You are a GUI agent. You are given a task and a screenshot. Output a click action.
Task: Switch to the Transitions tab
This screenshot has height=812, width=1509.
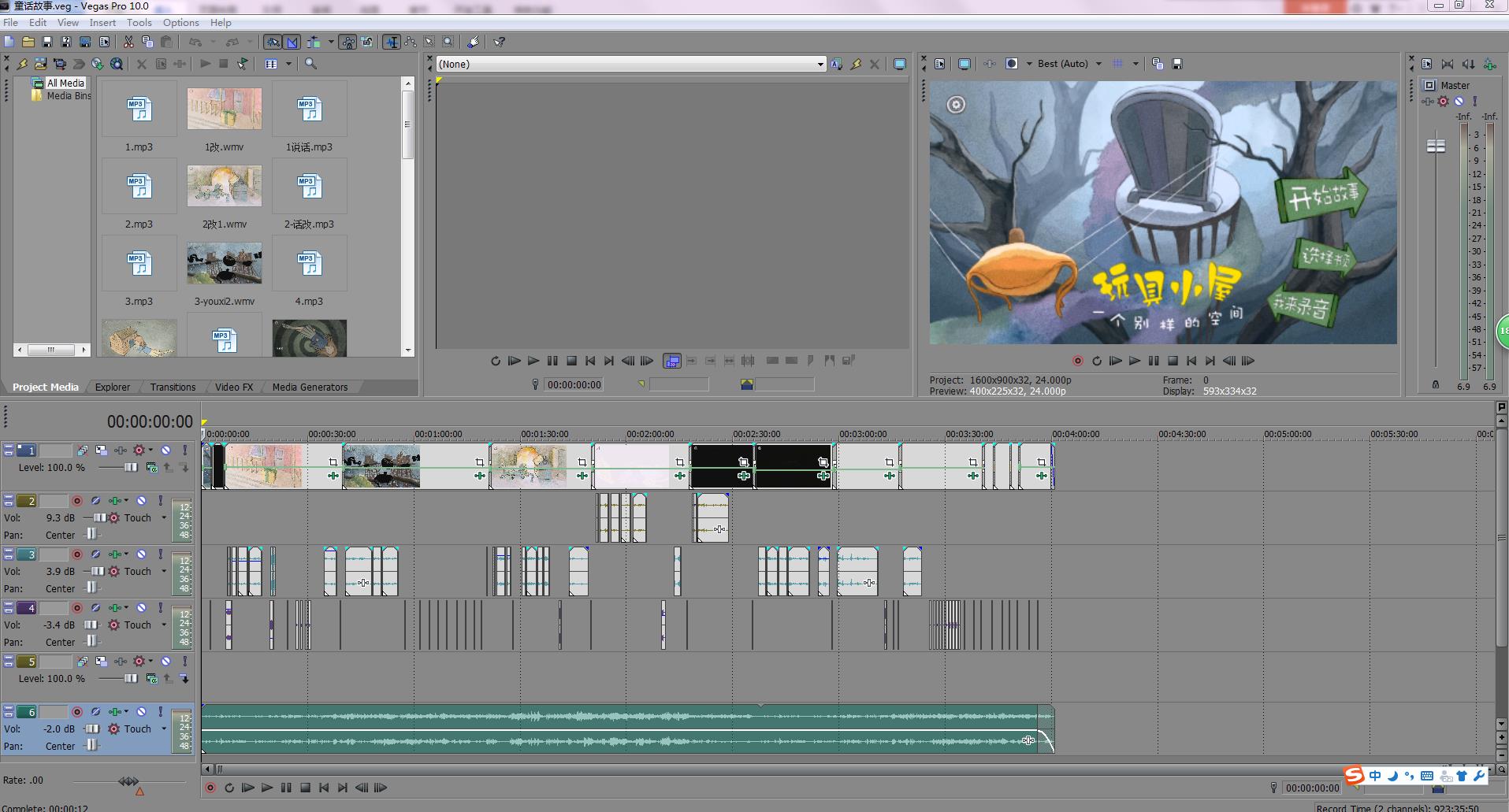pos(173,387)
